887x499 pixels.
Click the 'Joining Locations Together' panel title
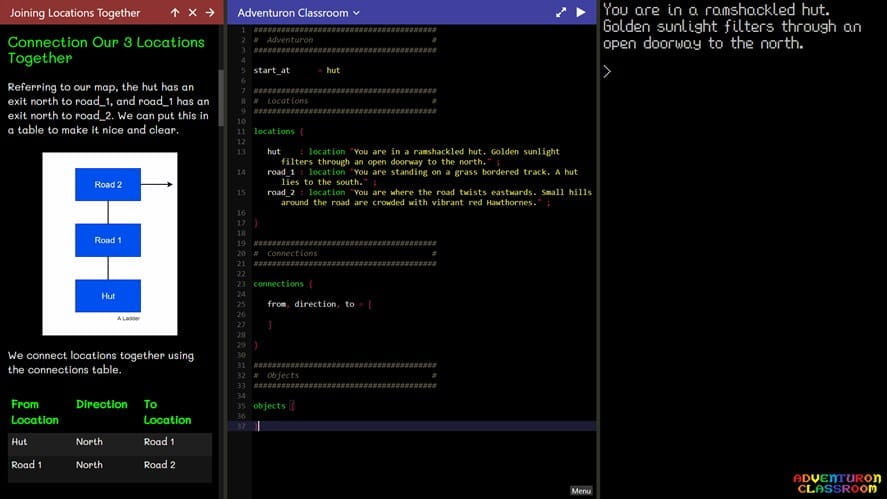[x=76, y=13]
